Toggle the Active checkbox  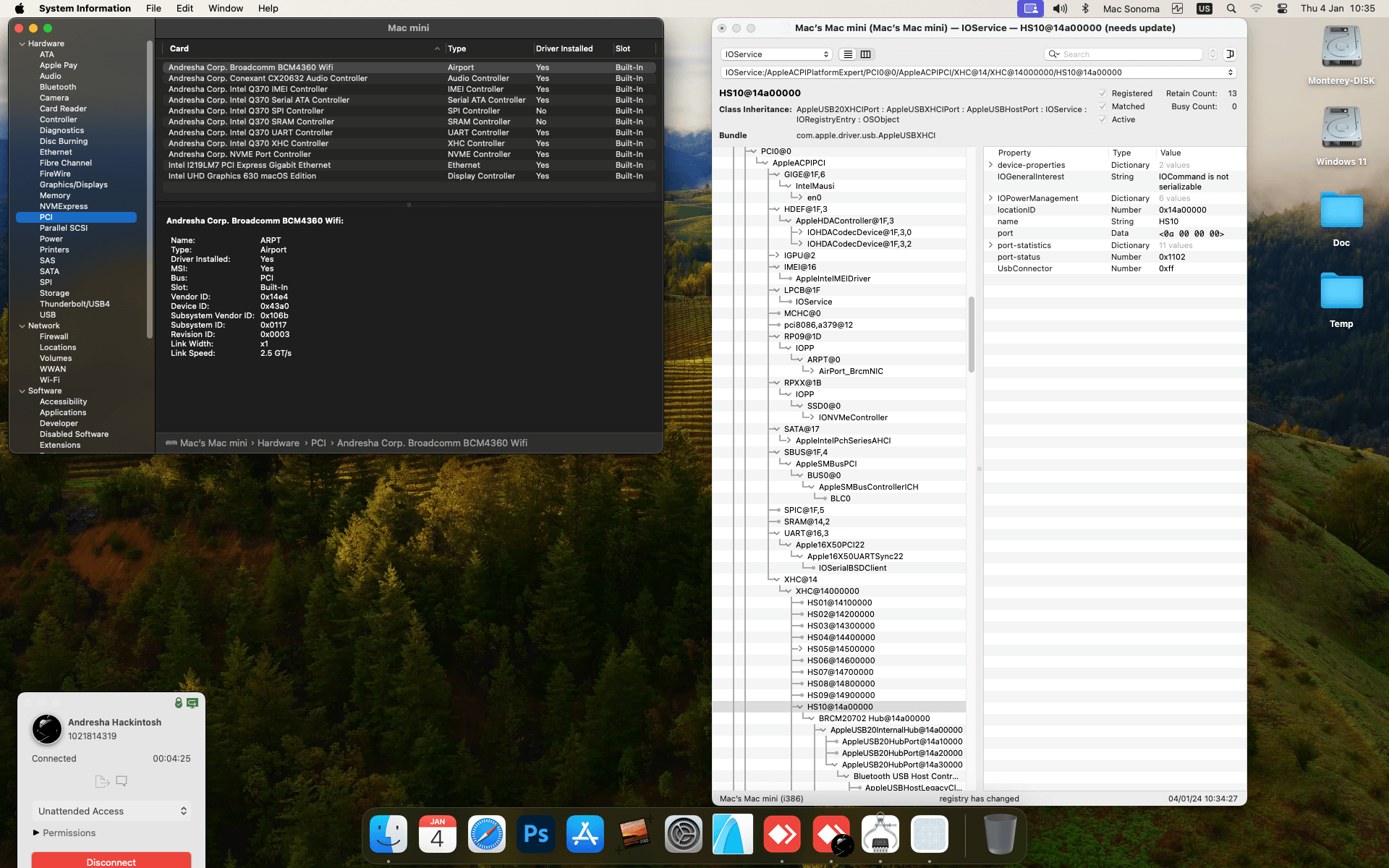(x=1103, y=119)
